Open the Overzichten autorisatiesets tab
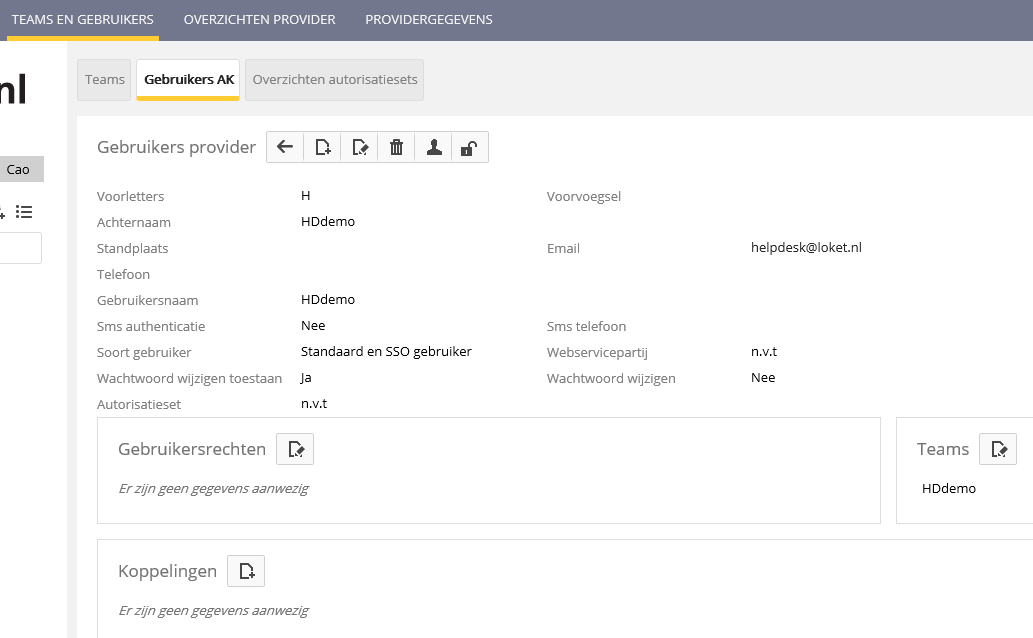The width and height of the screenshot is (1033, 638). (x=334, y=80)
